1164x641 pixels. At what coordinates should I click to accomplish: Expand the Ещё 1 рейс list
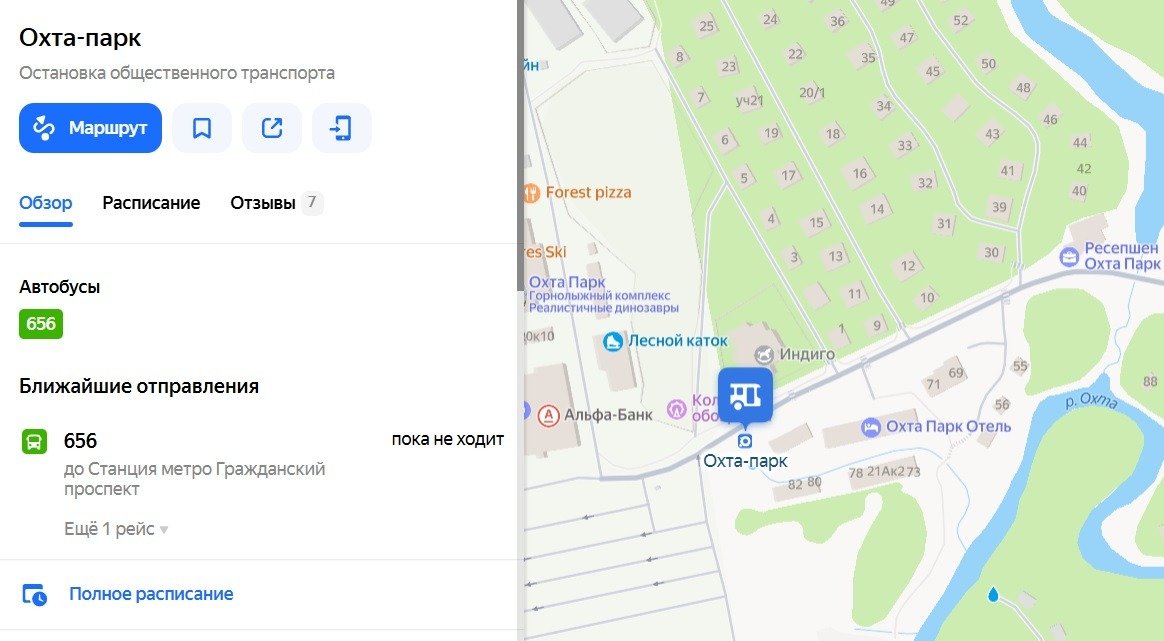tap(116, 529)
